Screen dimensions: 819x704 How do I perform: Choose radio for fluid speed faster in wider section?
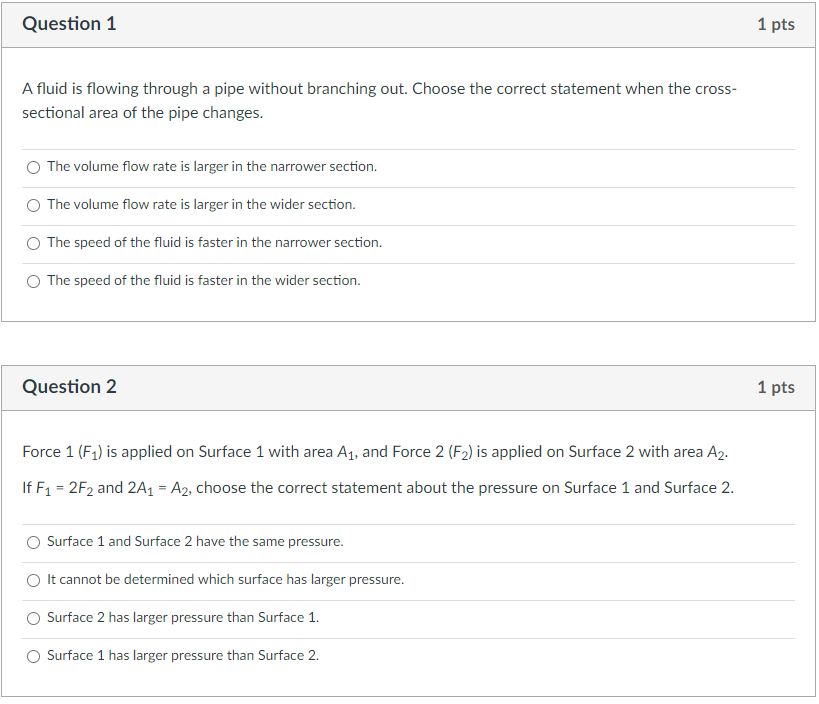click(33, 281)
